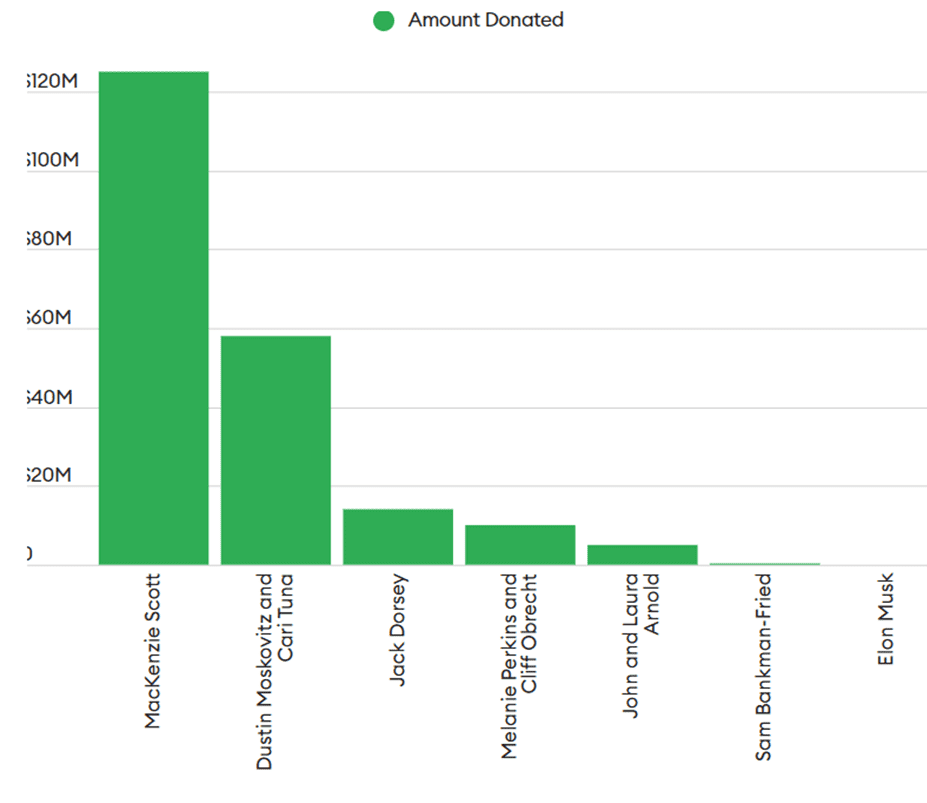Click the Jack Dorsey axis label
Image resolution: width=927 pixels, height=803 pixels.
tap(398, 630)
